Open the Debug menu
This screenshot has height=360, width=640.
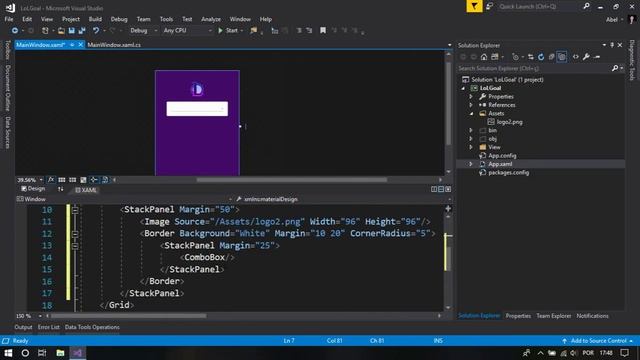coord(119,19)
